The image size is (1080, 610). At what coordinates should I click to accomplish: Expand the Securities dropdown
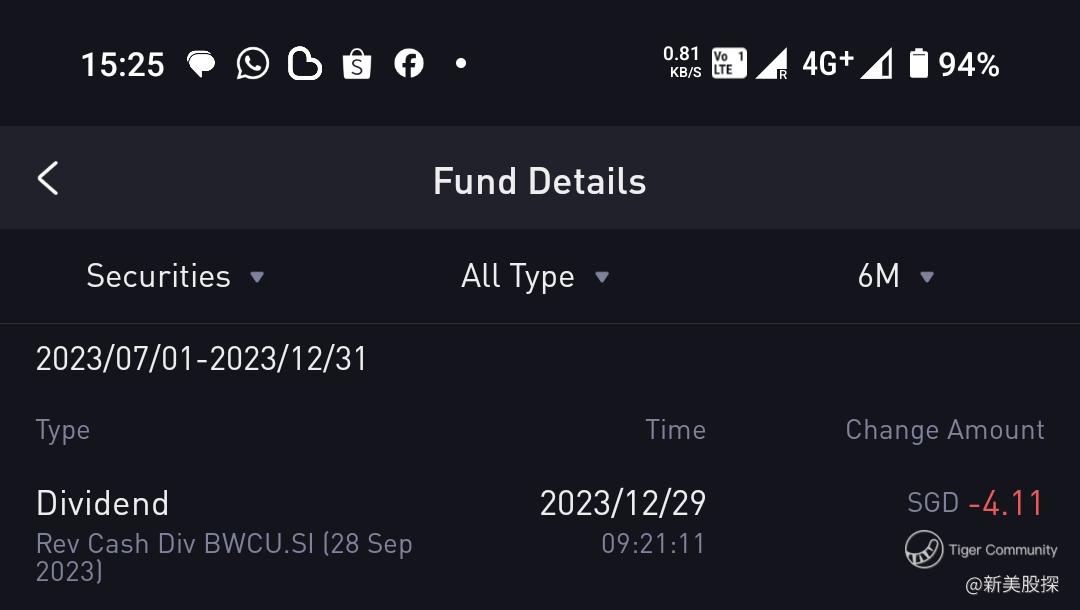click(x=175, y=276)
